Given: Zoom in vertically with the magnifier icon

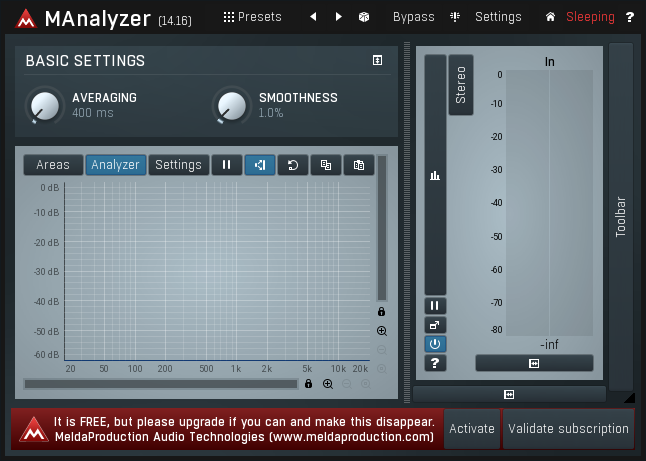Looking at the screenshot, I should (x=381, y=331).
